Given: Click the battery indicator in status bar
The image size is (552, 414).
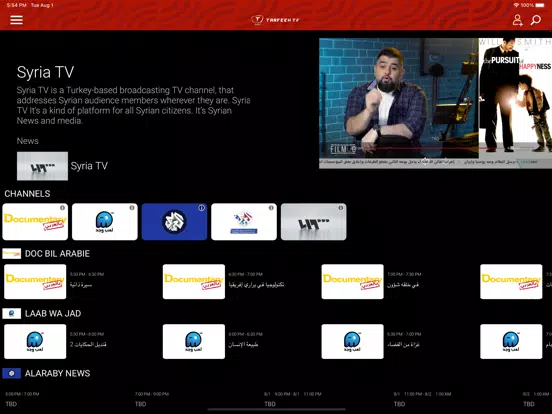Looking at the screenshot, I should click(540, 5).
